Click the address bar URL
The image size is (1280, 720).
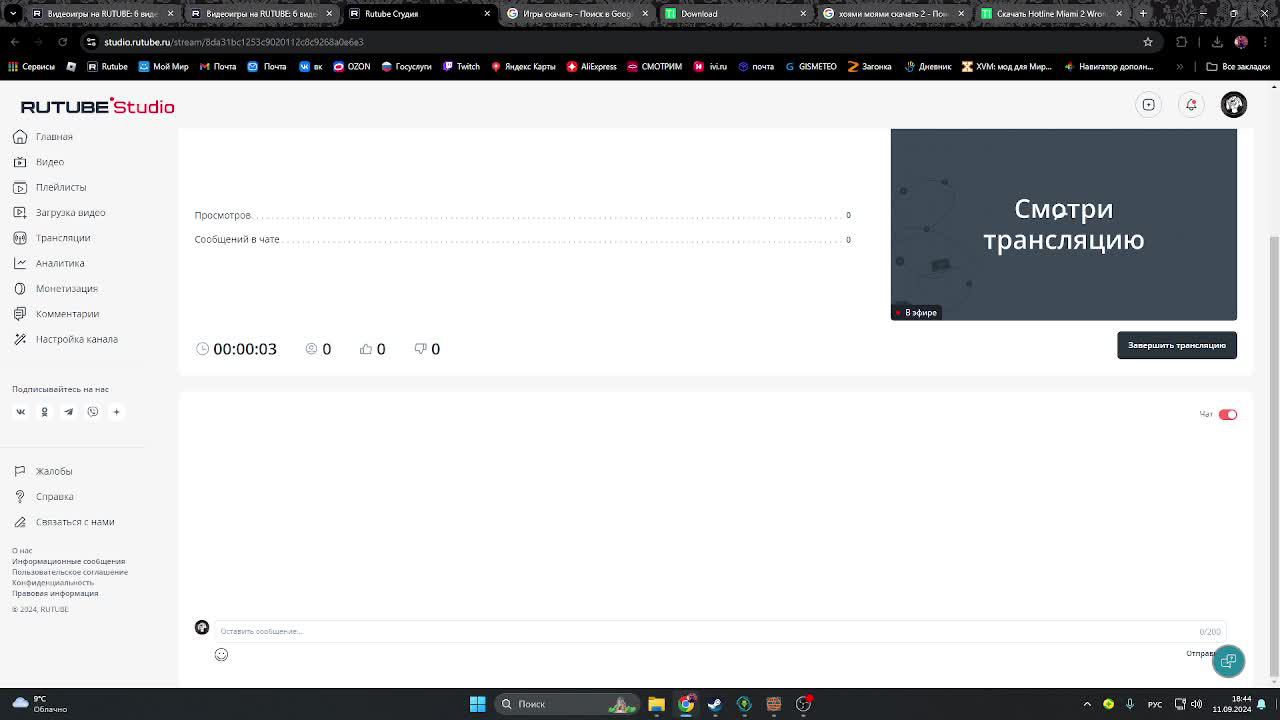tap(234, 42)
